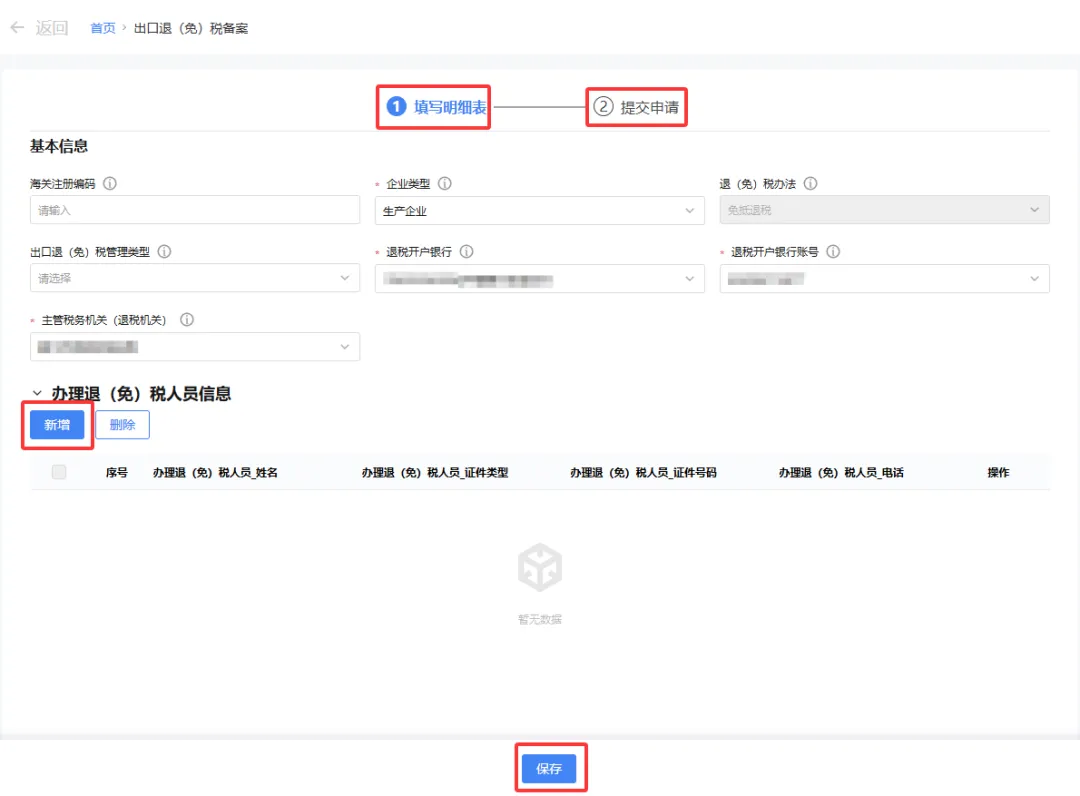The image size is (1080, 796).
Task: Click the 新增 button to add personnel
Action: coord(56,424)
